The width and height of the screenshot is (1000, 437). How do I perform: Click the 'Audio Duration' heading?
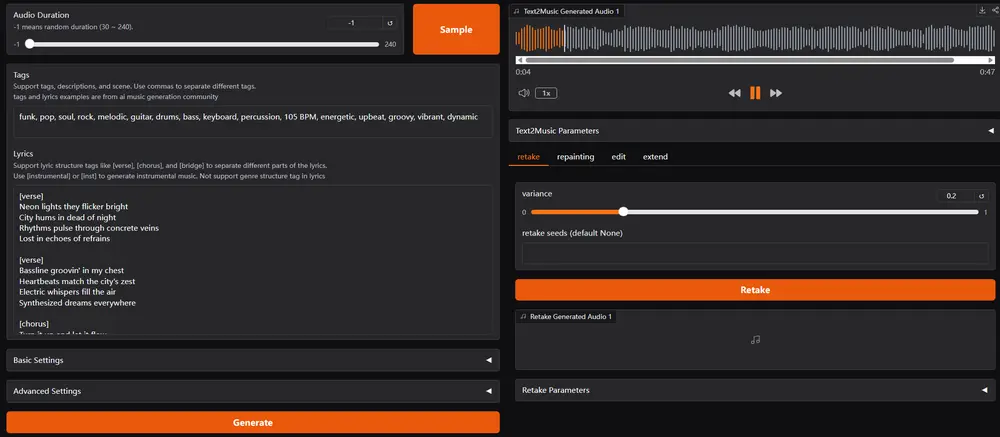tap(41, 15)
